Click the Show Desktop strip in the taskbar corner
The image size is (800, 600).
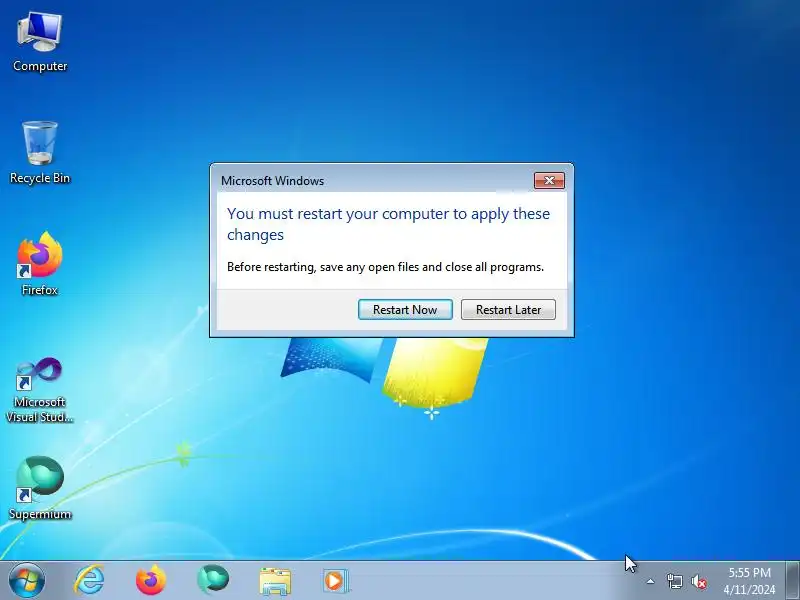pyautogui.click(x=792, y=581)
